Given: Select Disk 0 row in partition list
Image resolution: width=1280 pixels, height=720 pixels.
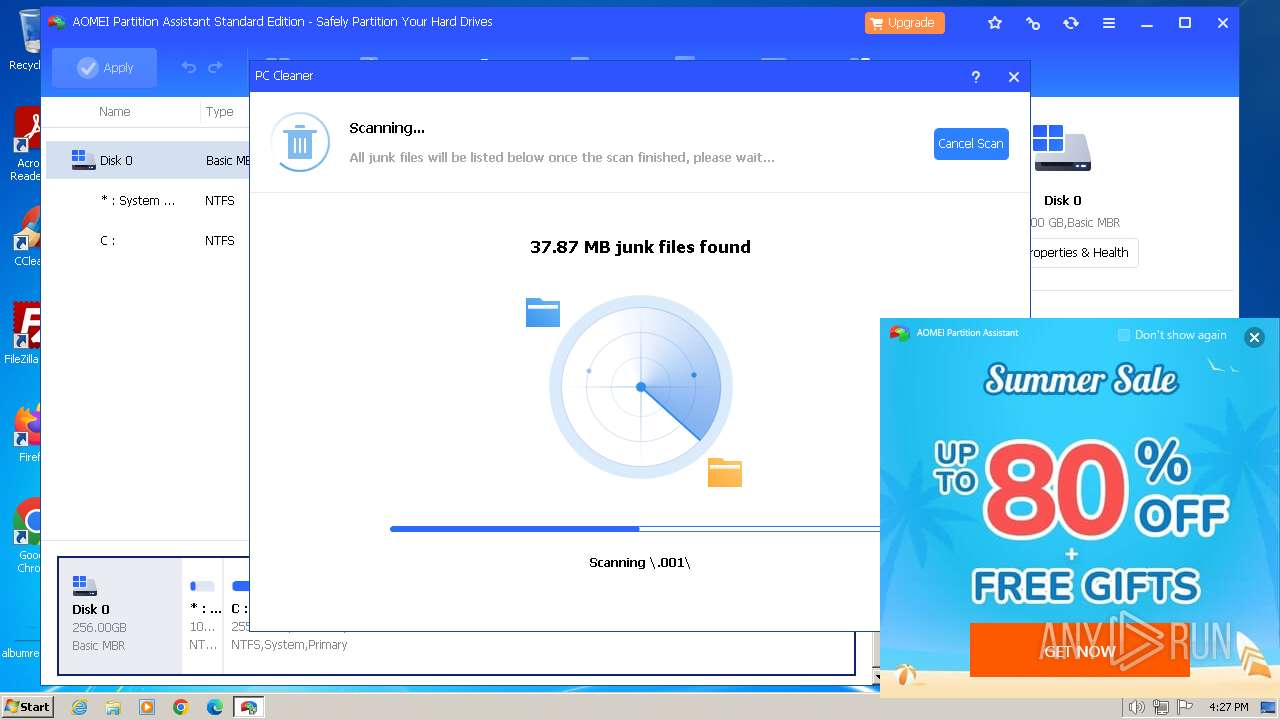Looking at the screenshot, I should point(148,160).
